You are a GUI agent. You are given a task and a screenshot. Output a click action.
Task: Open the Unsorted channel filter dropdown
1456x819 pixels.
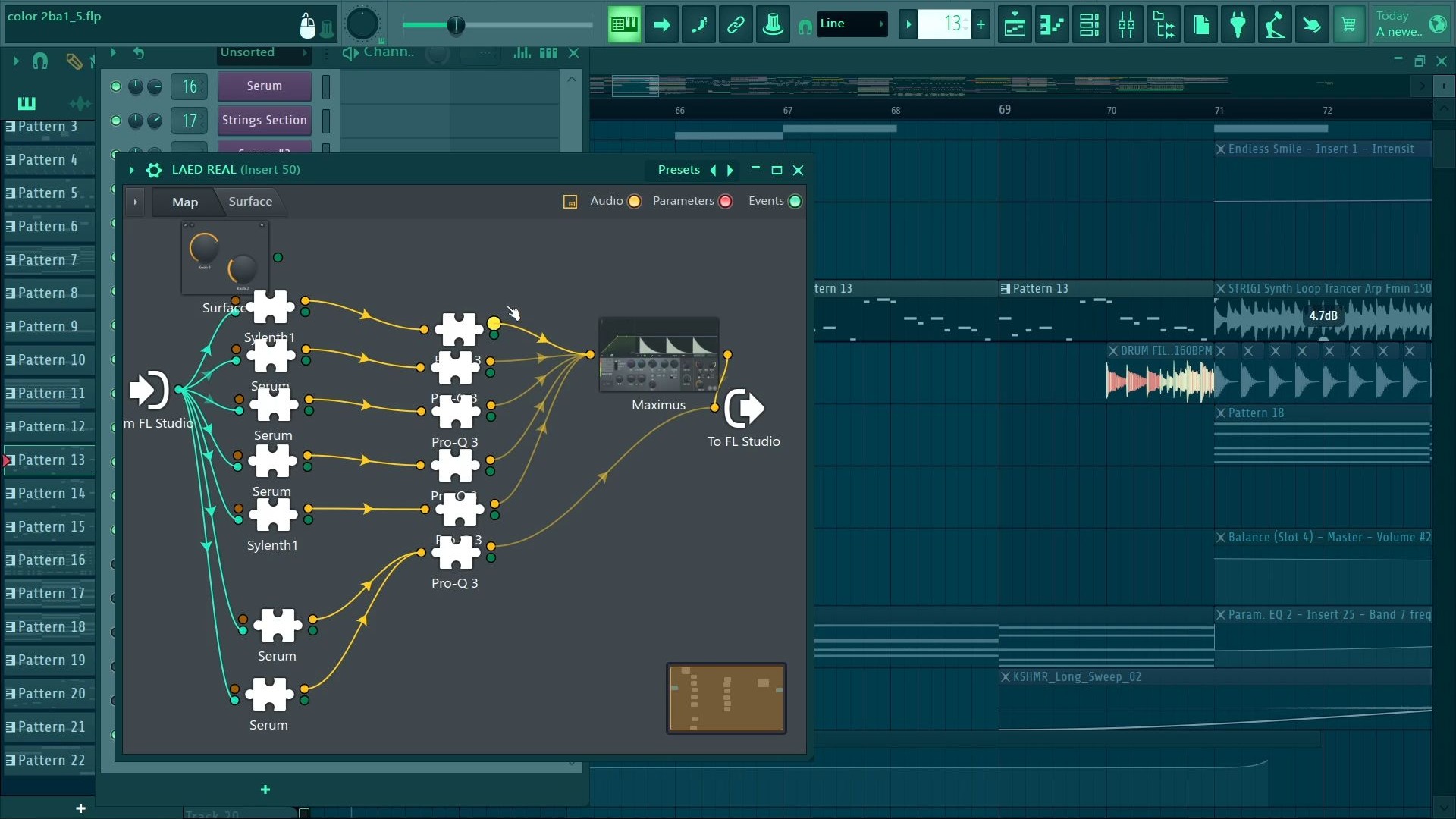pyautogui.click(x=263, y=52)
